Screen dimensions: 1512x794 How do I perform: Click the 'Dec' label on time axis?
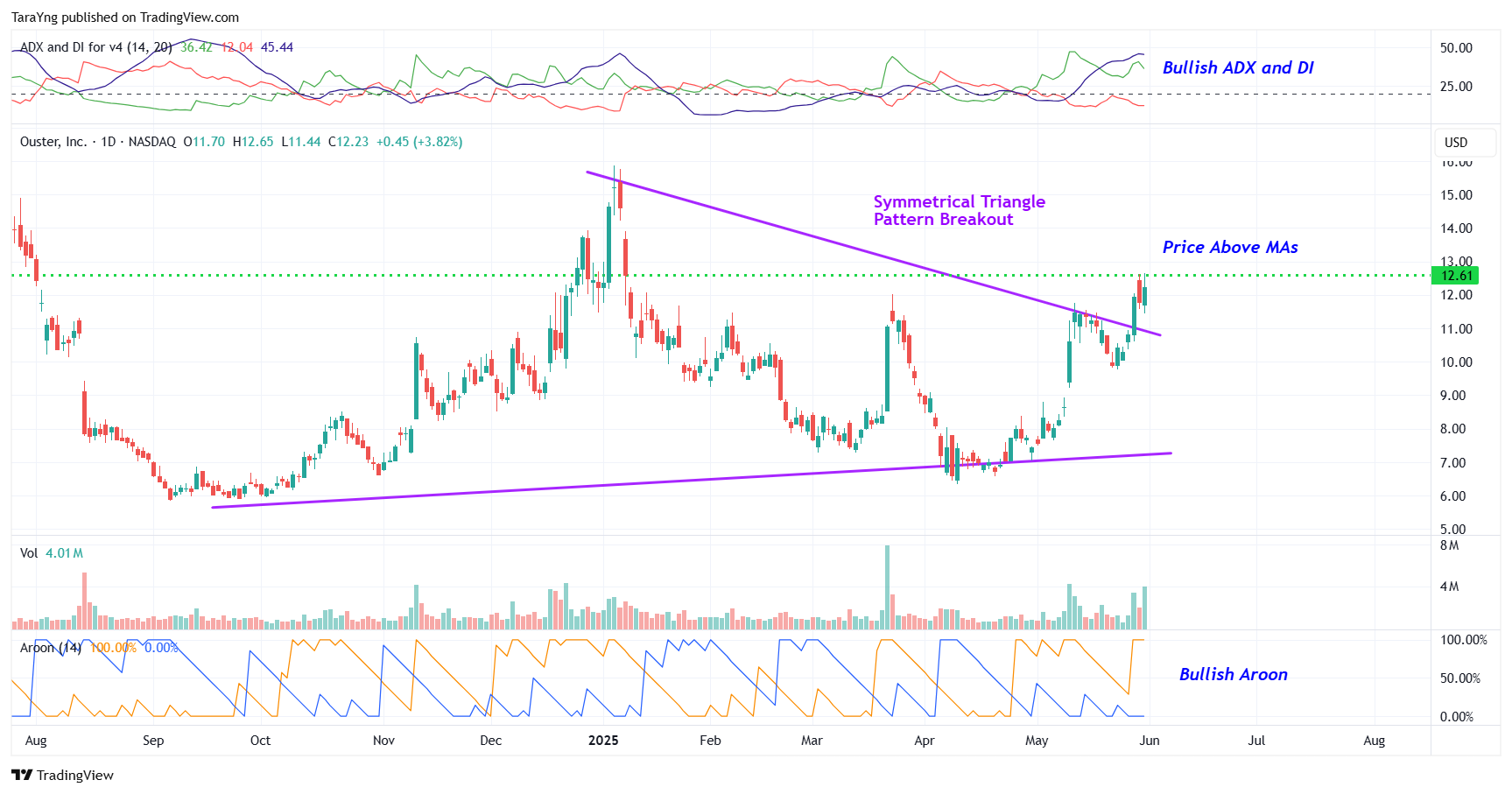point(491,741)
